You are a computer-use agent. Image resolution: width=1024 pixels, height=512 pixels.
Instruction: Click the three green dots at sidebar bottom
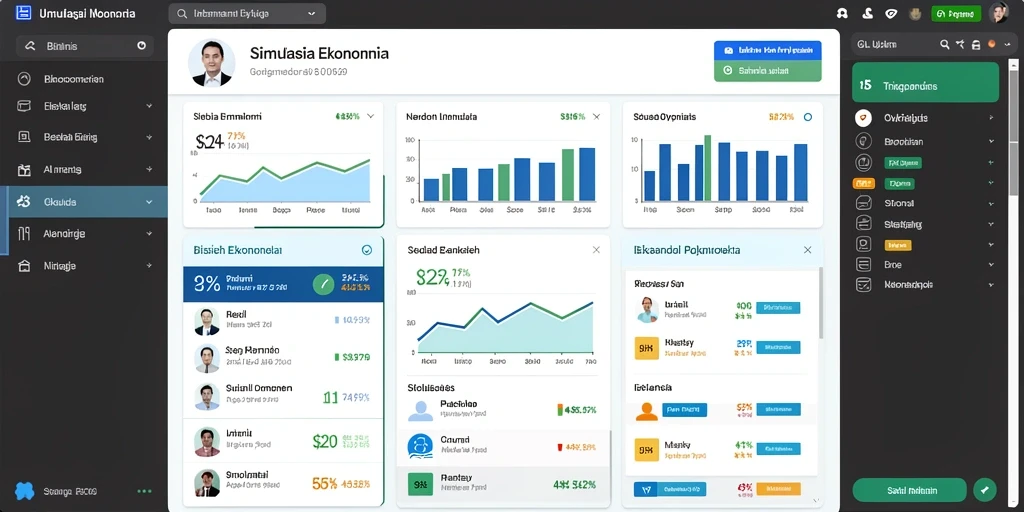tap(144, 491)
